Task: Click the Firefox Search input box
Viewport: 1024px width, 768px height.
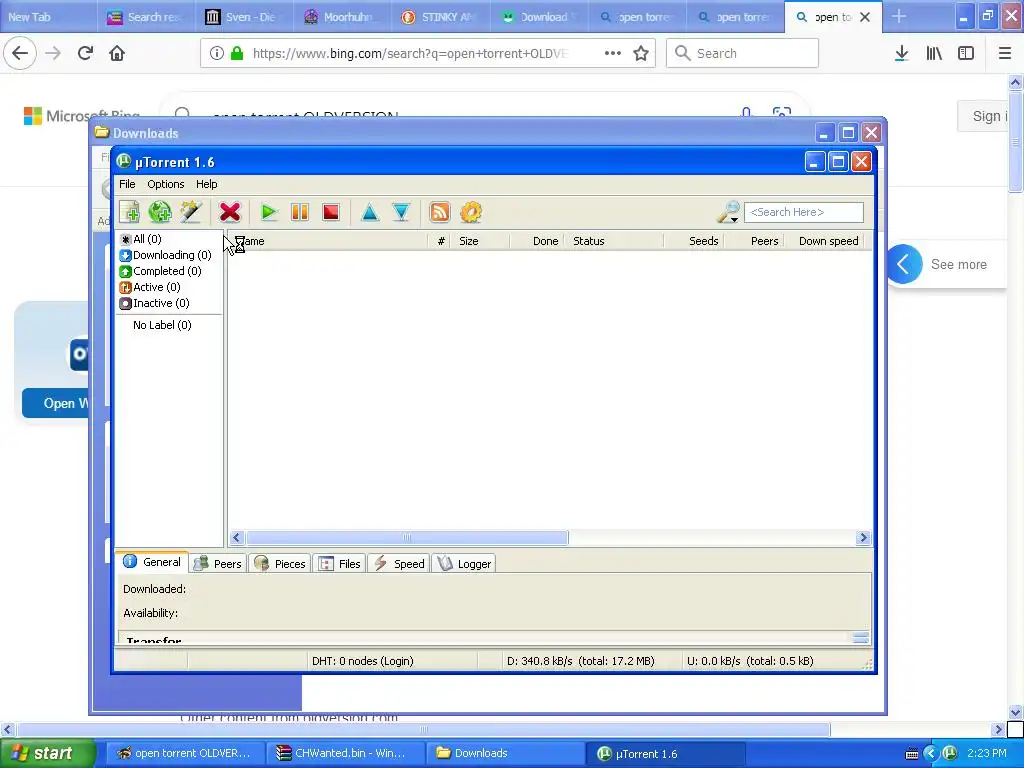Action: coord(743,53)
